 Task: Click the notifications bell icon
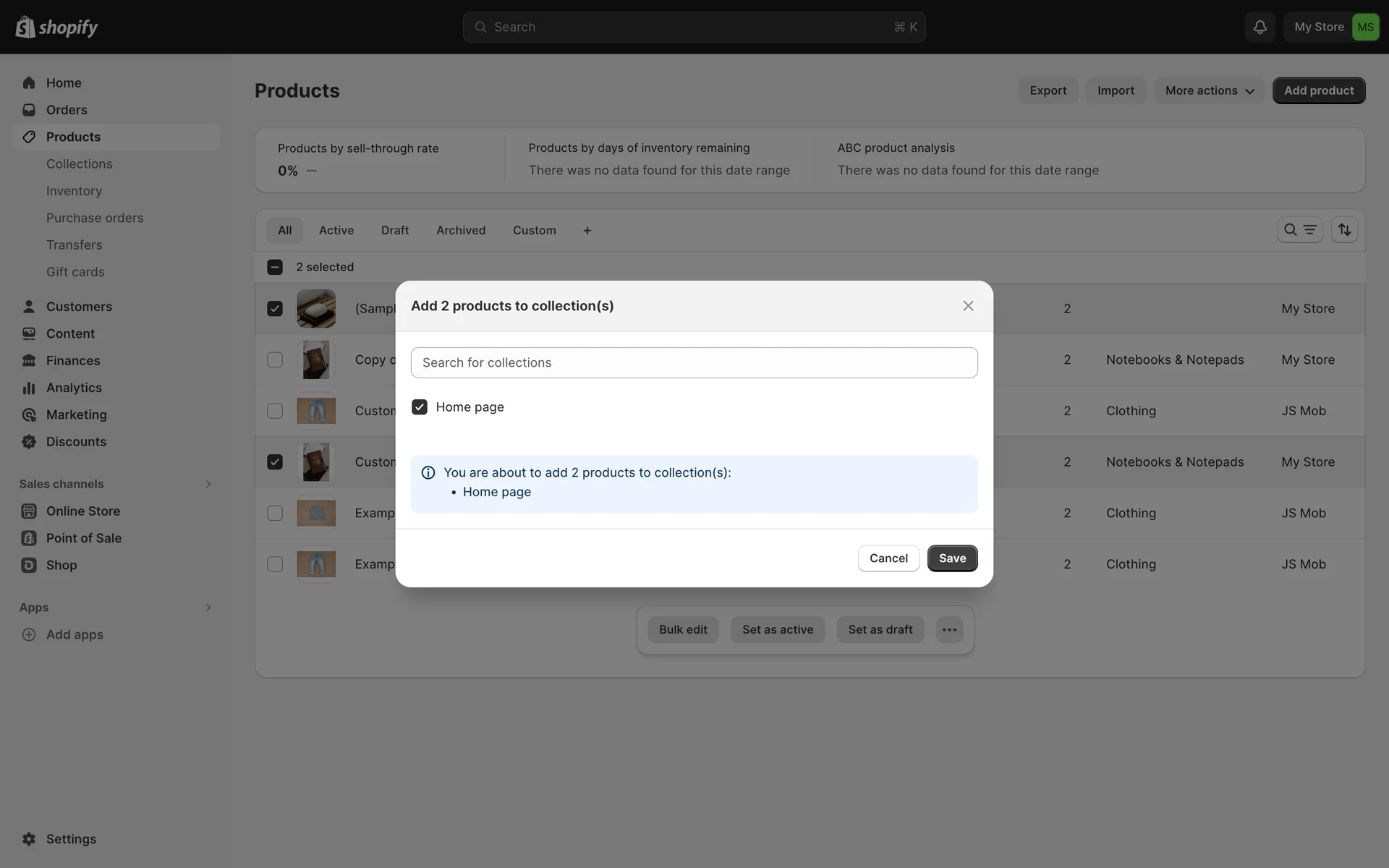(x=1260, y=27)
